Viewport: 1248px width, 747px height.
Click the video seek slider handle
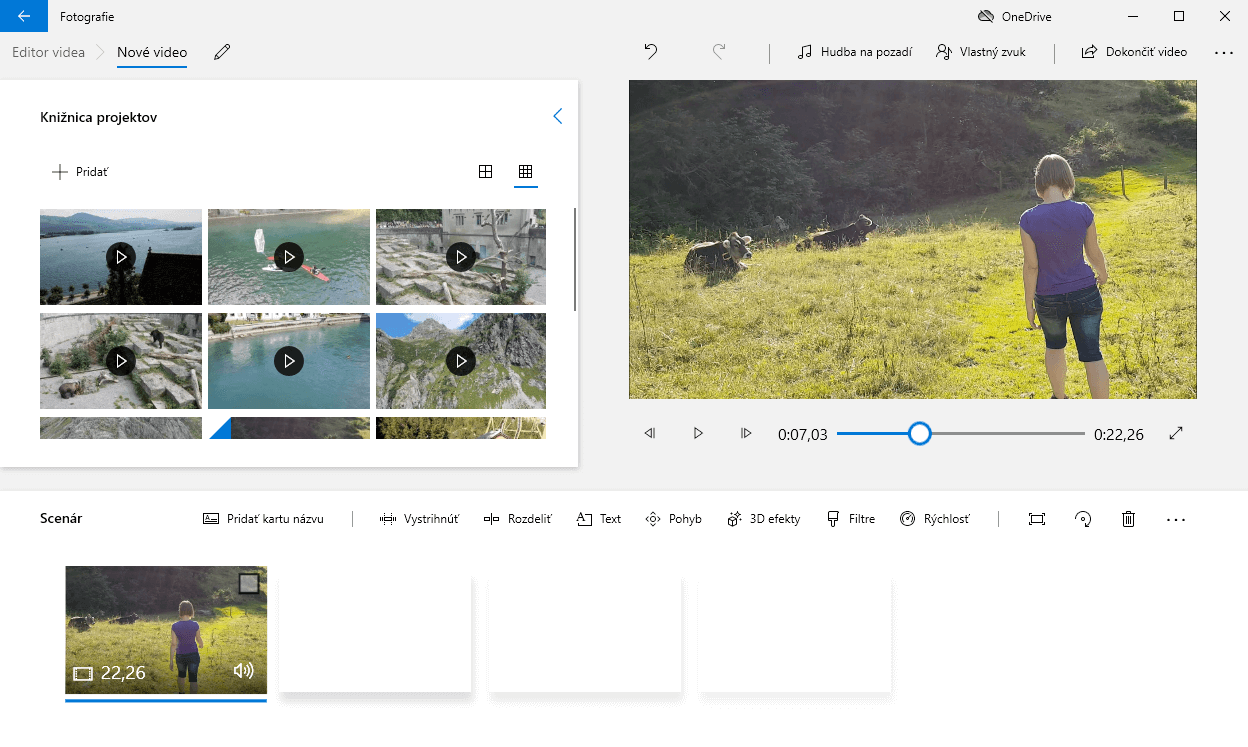coord(919,434)
